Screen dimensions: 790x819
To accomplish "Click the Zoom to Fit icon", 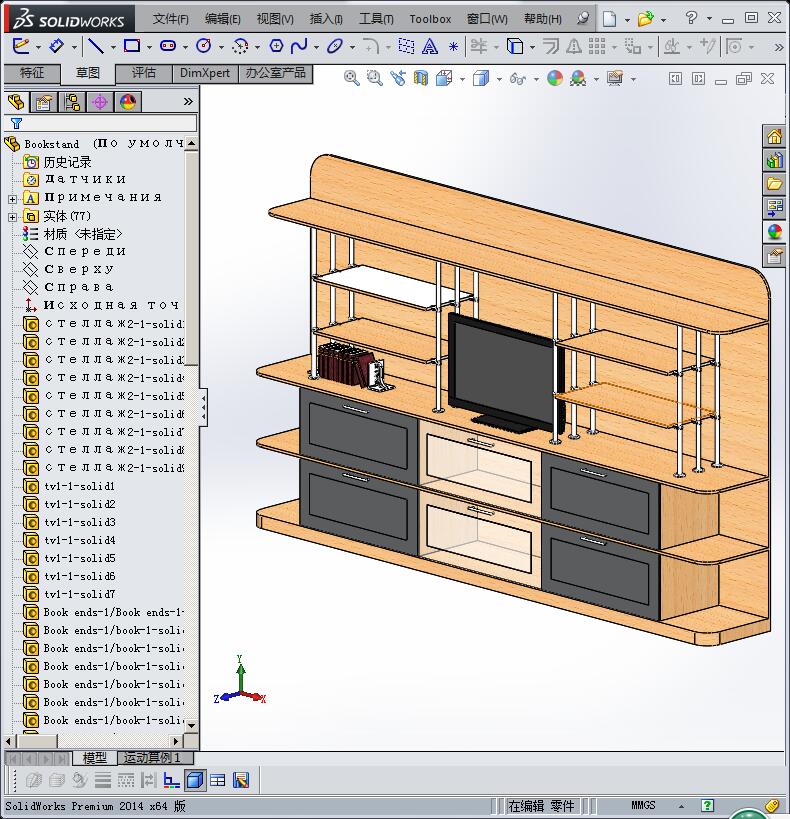I will [x=352, y=78].
